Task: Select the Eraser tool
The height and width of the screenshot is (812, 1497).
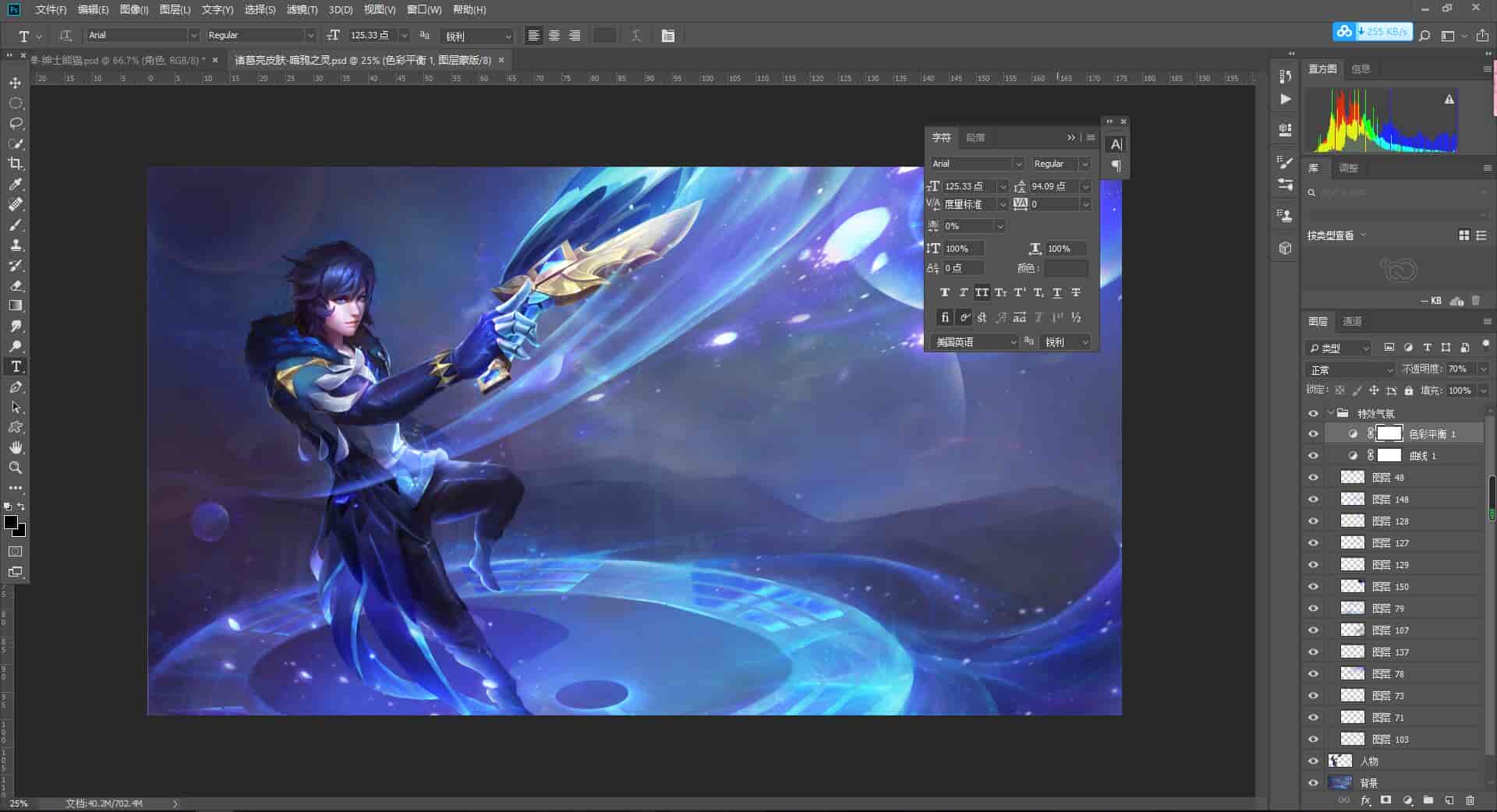Action: click(x=16, y=285)
